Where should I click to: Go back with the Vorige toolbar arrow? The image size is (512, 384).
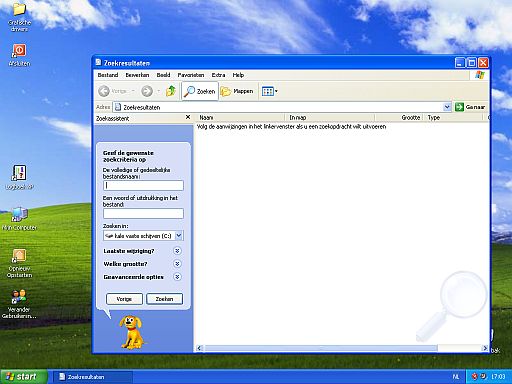(x=113, y=91)
